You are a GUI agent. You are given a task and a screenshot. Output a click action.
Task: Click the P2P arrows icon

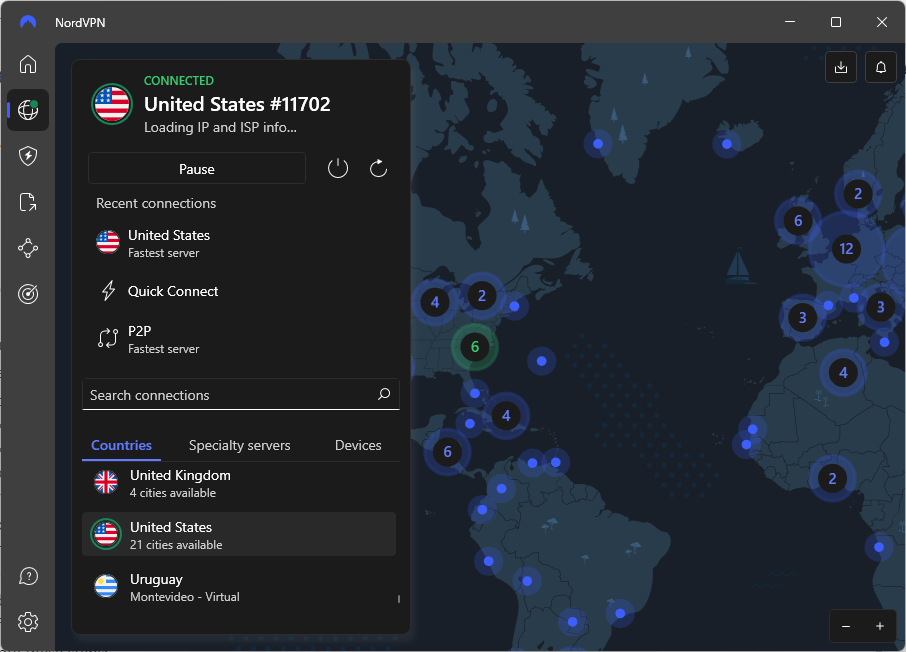pos(108,338)
